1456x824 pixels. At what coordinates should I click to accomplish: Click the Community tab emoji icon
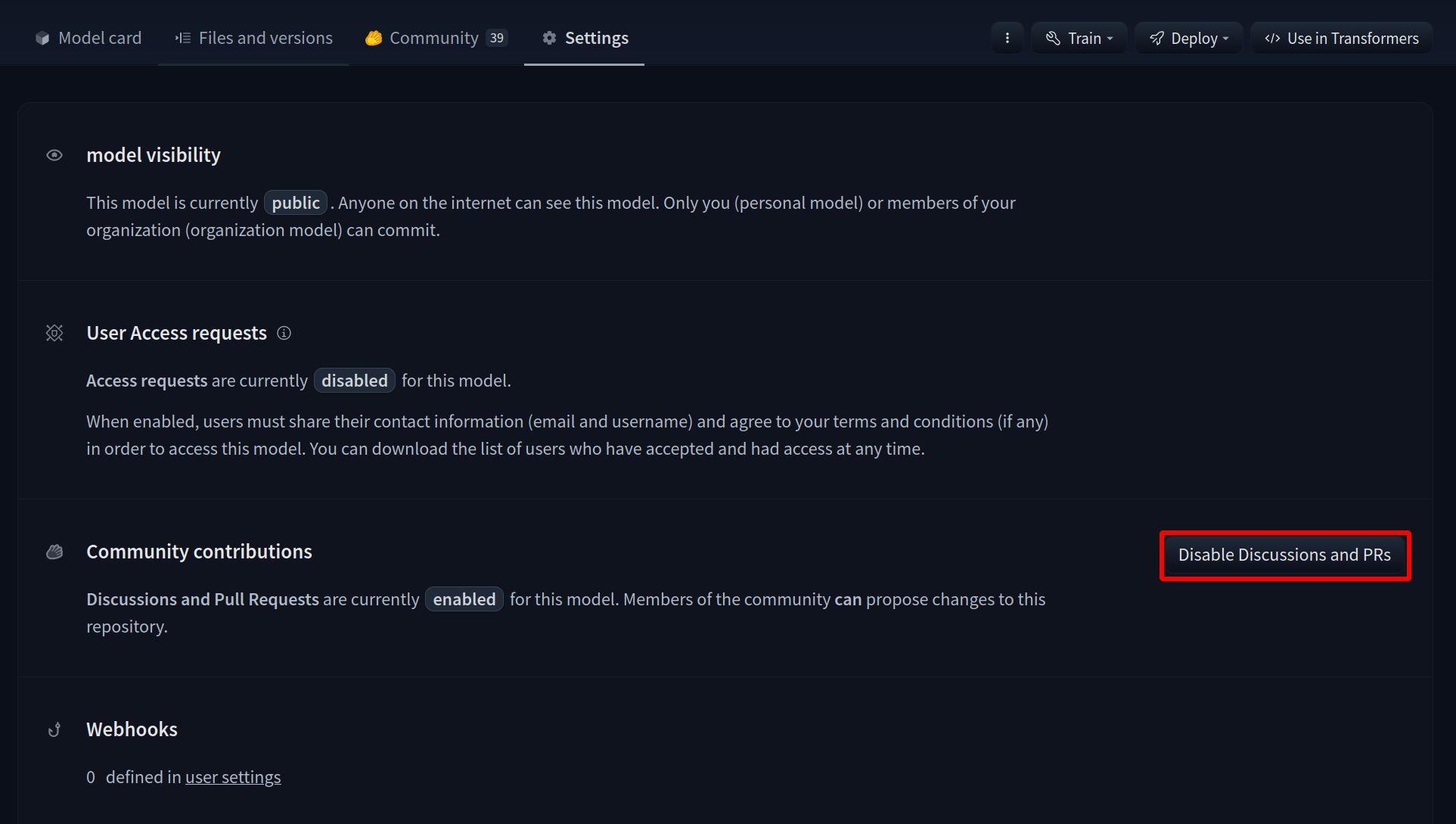click(374, 38)
